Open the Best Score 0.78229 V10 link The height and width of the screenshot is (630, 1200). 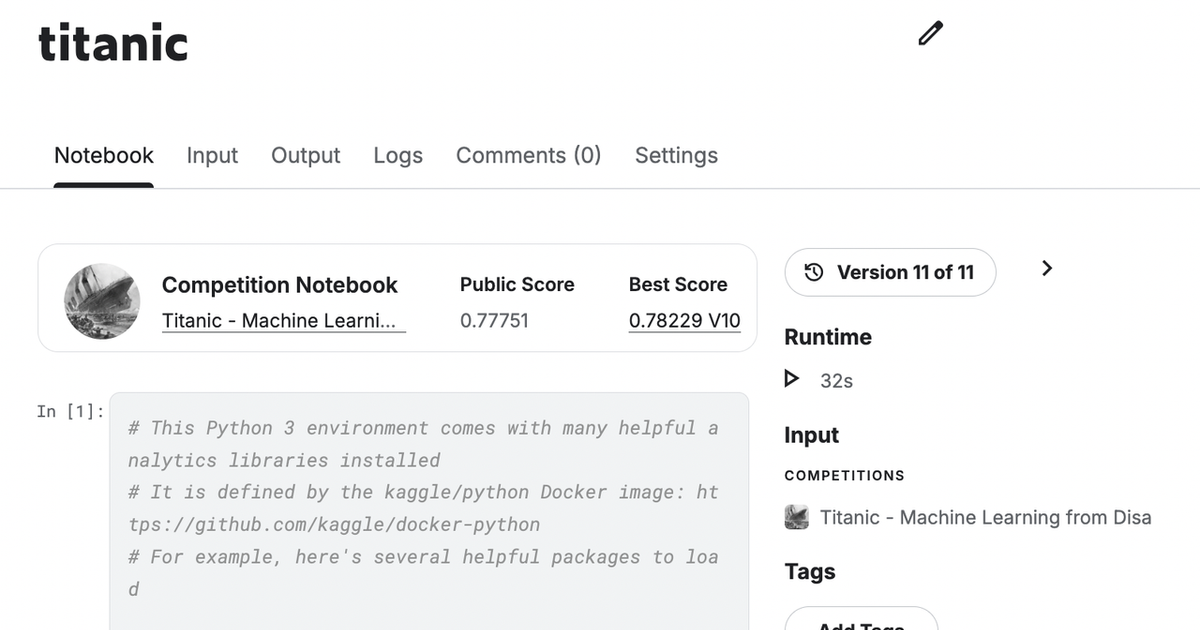click(x=684, y=321)
